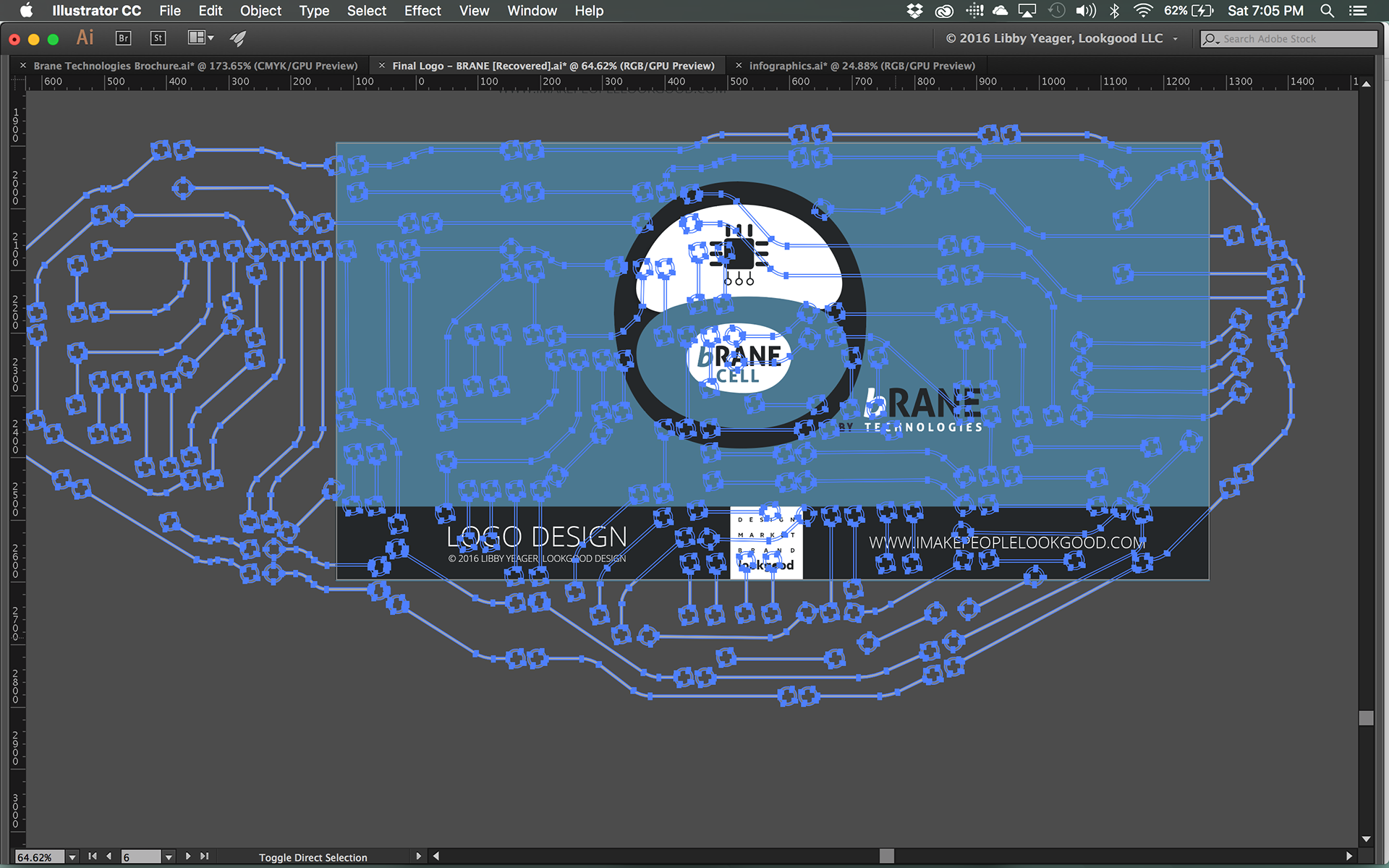The height and width of the screenshot is (868, 1389).
Task: Click the battery 62% indicator
Action: pos(1189,10)
